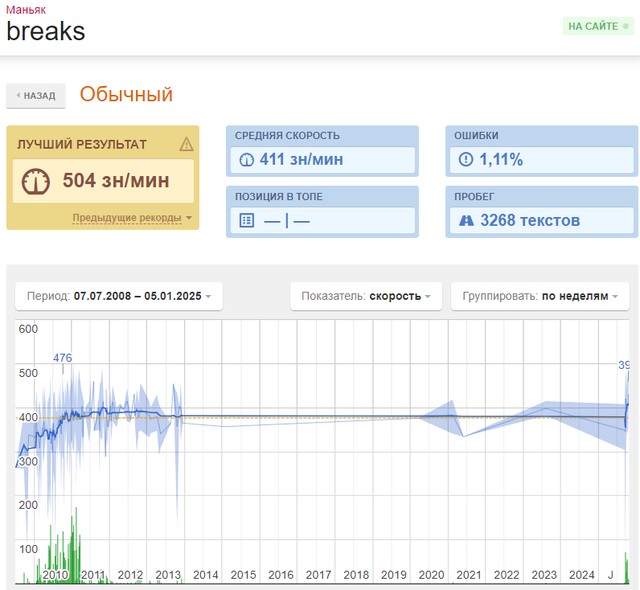Click the Обычный mode title
640x590 pixels.
pyautogui.click(x=126, y=95)
